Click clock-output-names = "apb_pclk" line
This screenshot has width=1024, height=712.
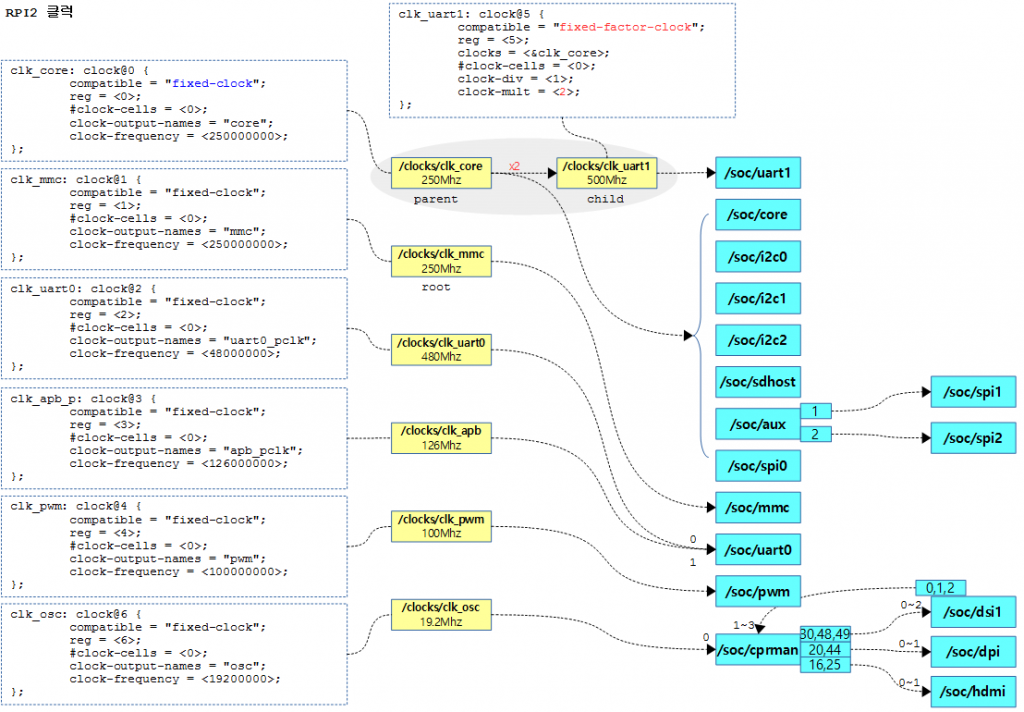(186, 451)
